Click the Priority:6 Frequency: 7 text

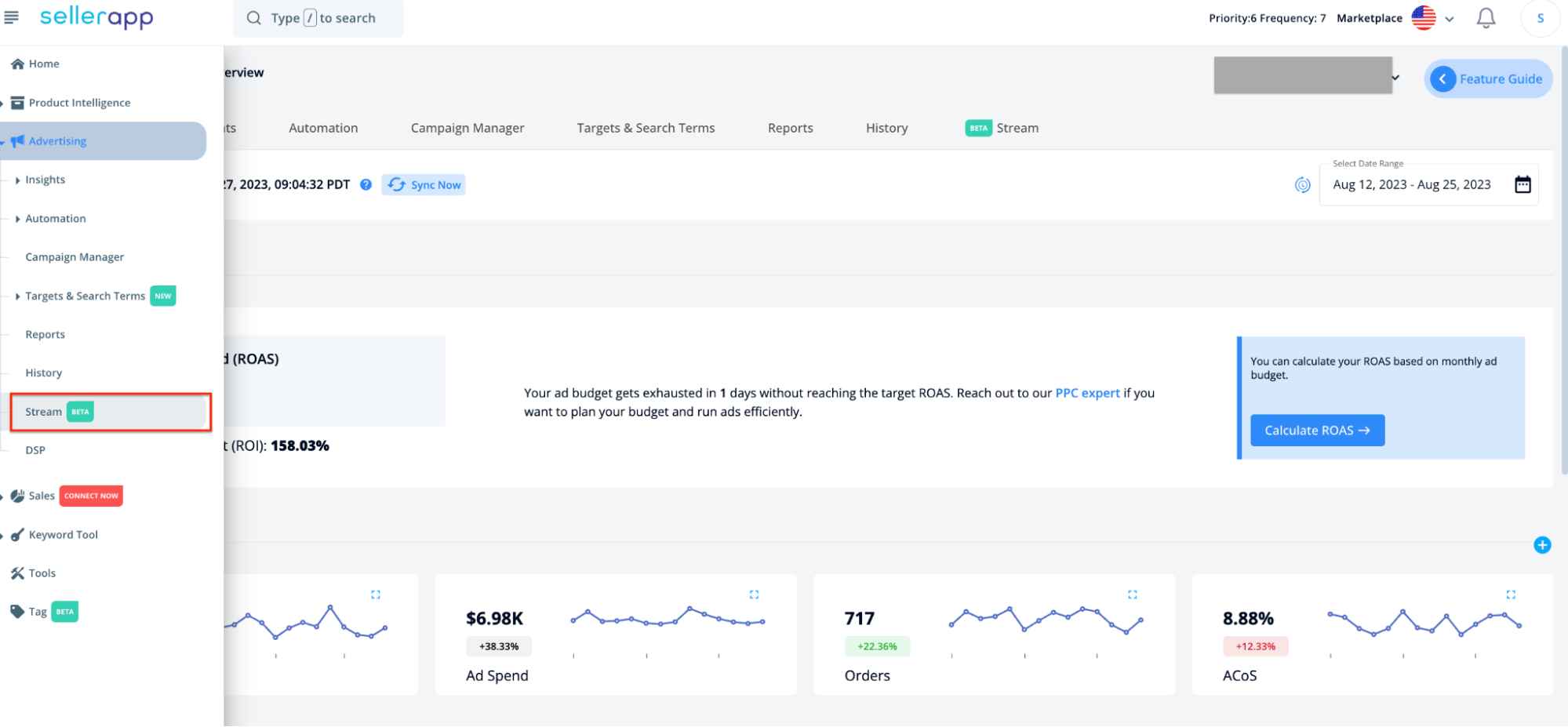click(x=1267, y=18)
